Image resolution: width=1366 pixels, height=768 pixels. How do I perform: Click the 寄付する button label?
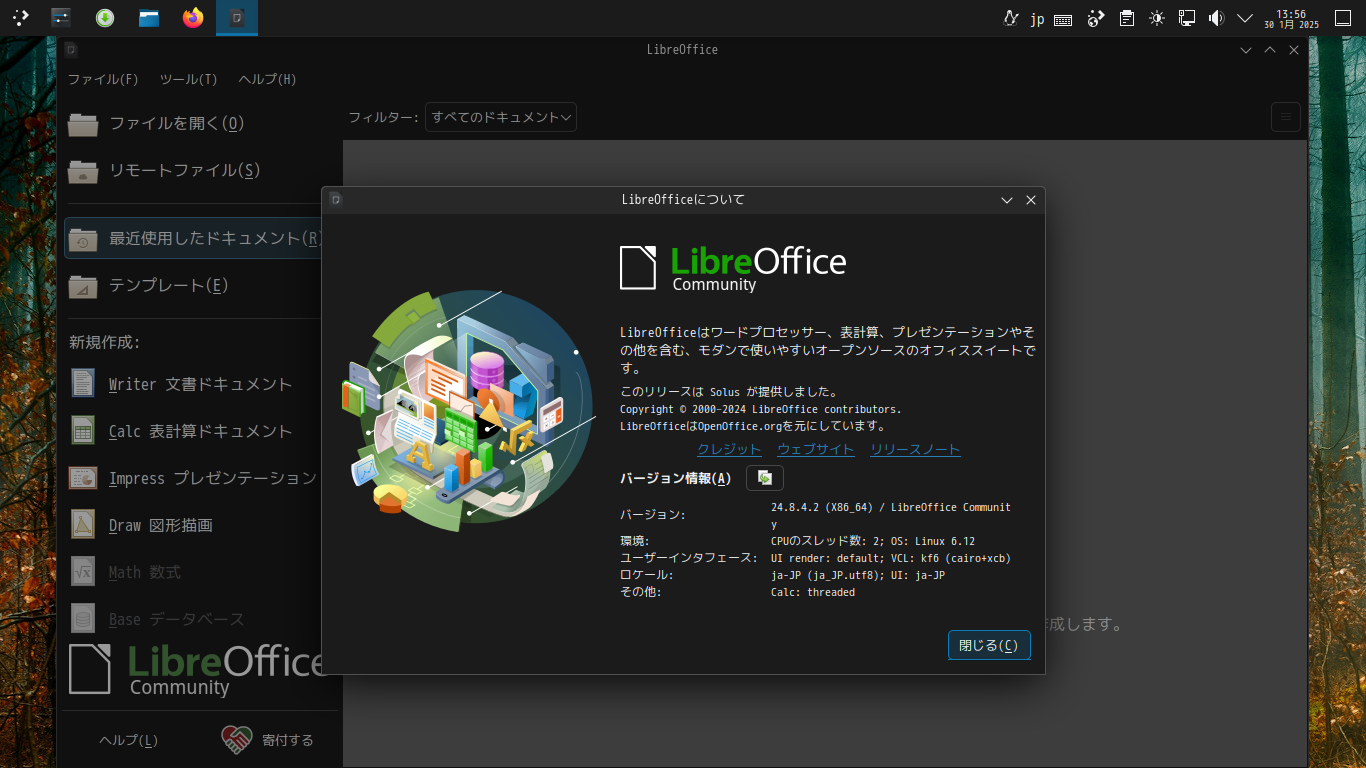coord(288,740)
